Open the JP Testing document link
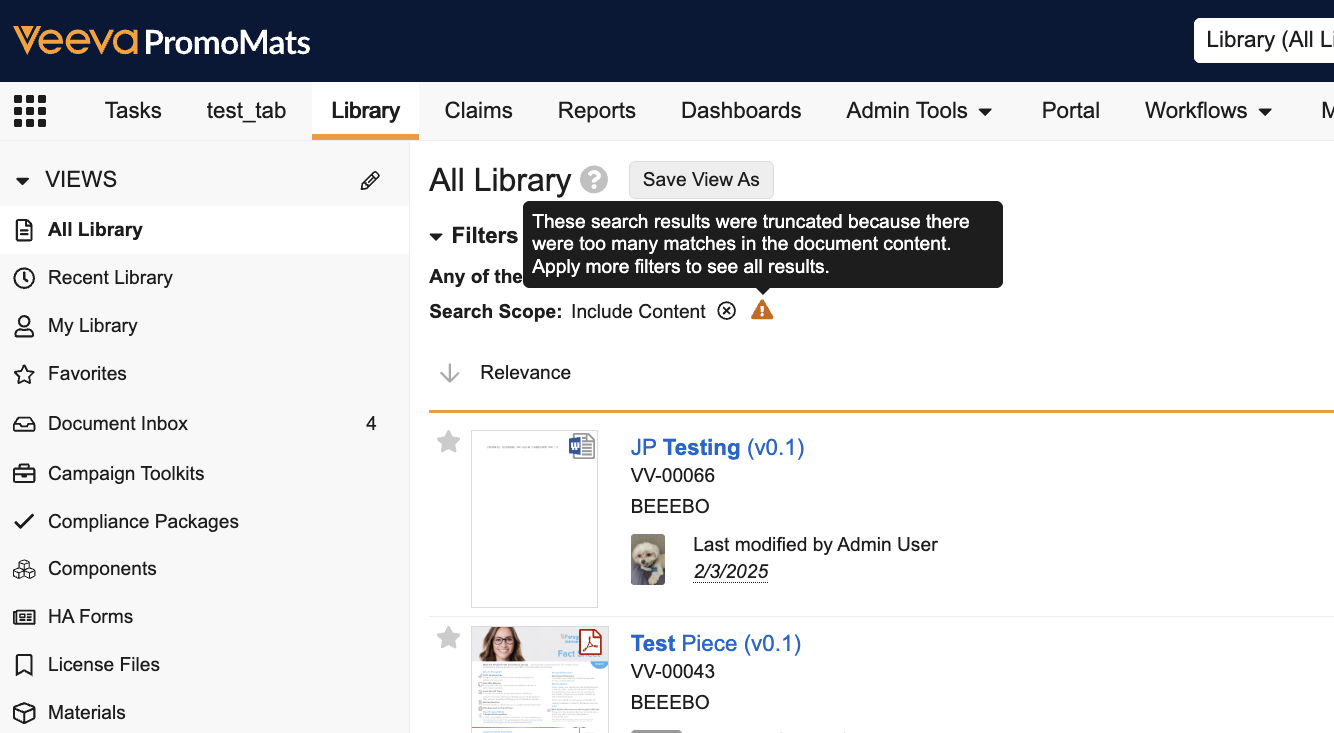The width and height of the screenshot is (1334, 733). pyautogui.click(x=717, y=447)
